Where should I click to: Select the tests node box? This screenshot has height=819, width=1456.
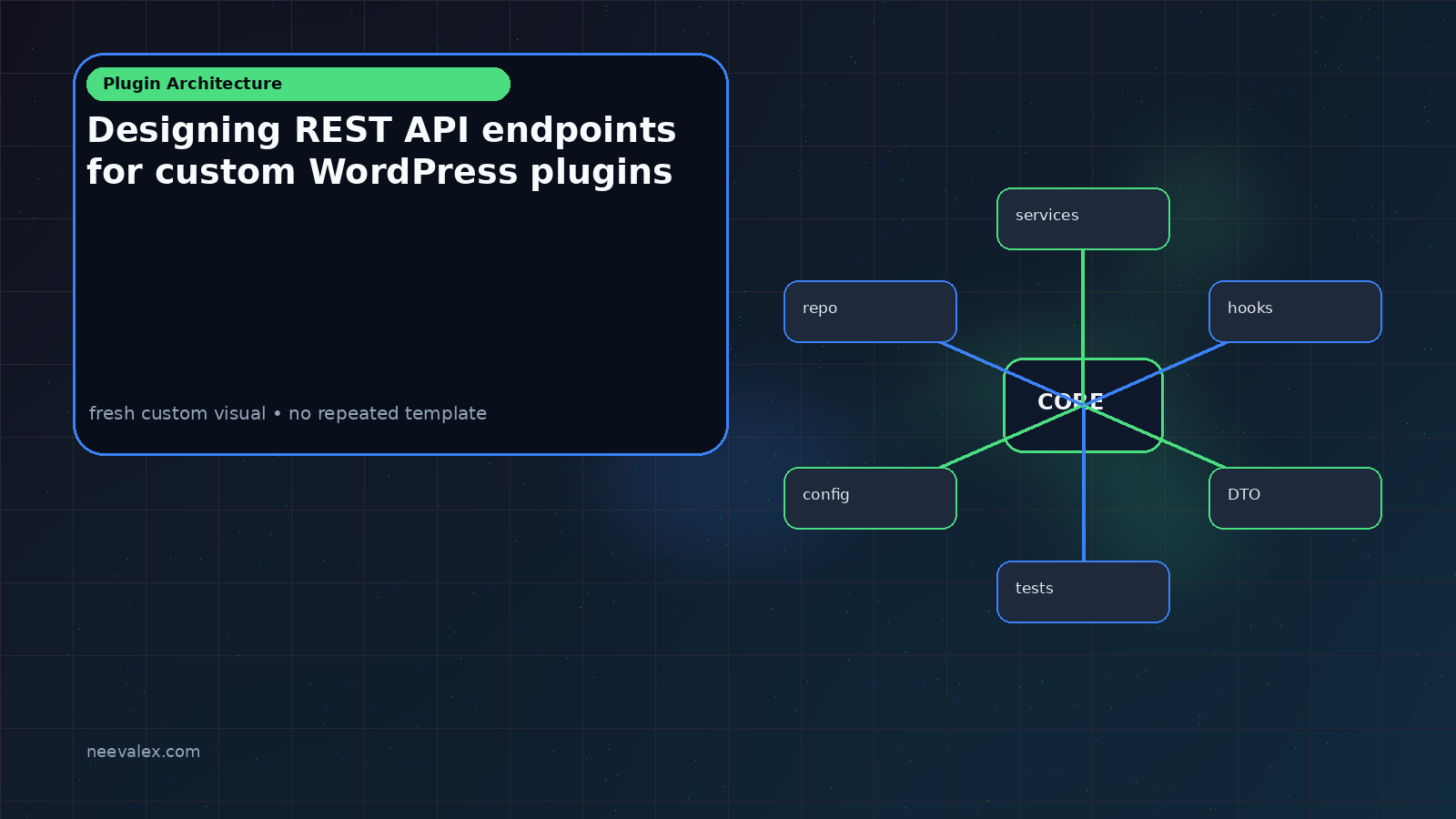coord(1083,591)
